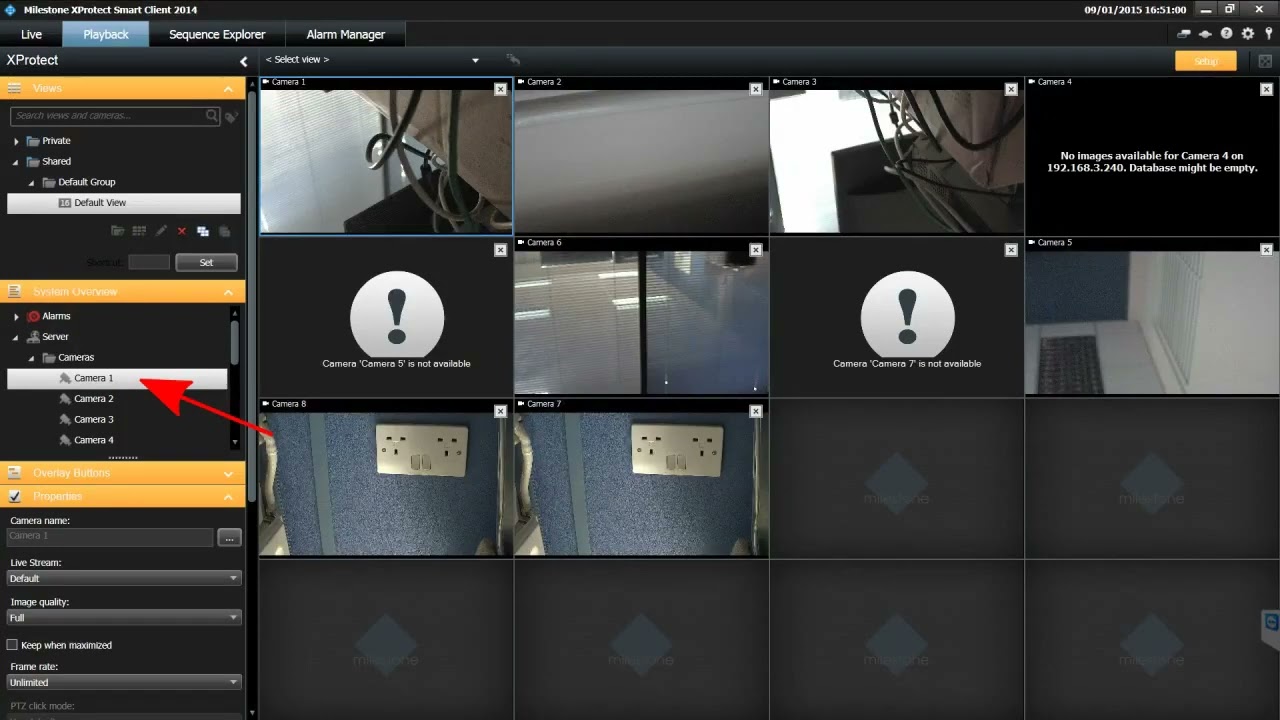This screenshot has height=720, width=1280.
Task: Create new group with folder icon under views
Action: pos(118,231)
